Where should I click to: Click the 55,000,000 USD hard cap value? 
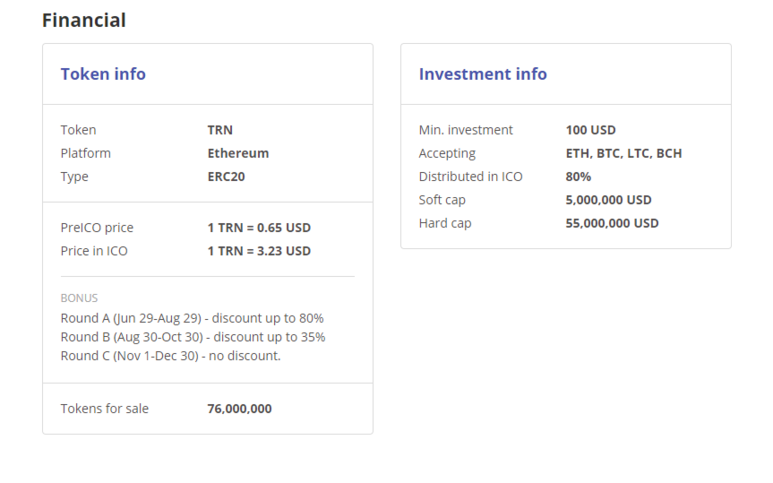pyautogui.click(x=612, y=223)
